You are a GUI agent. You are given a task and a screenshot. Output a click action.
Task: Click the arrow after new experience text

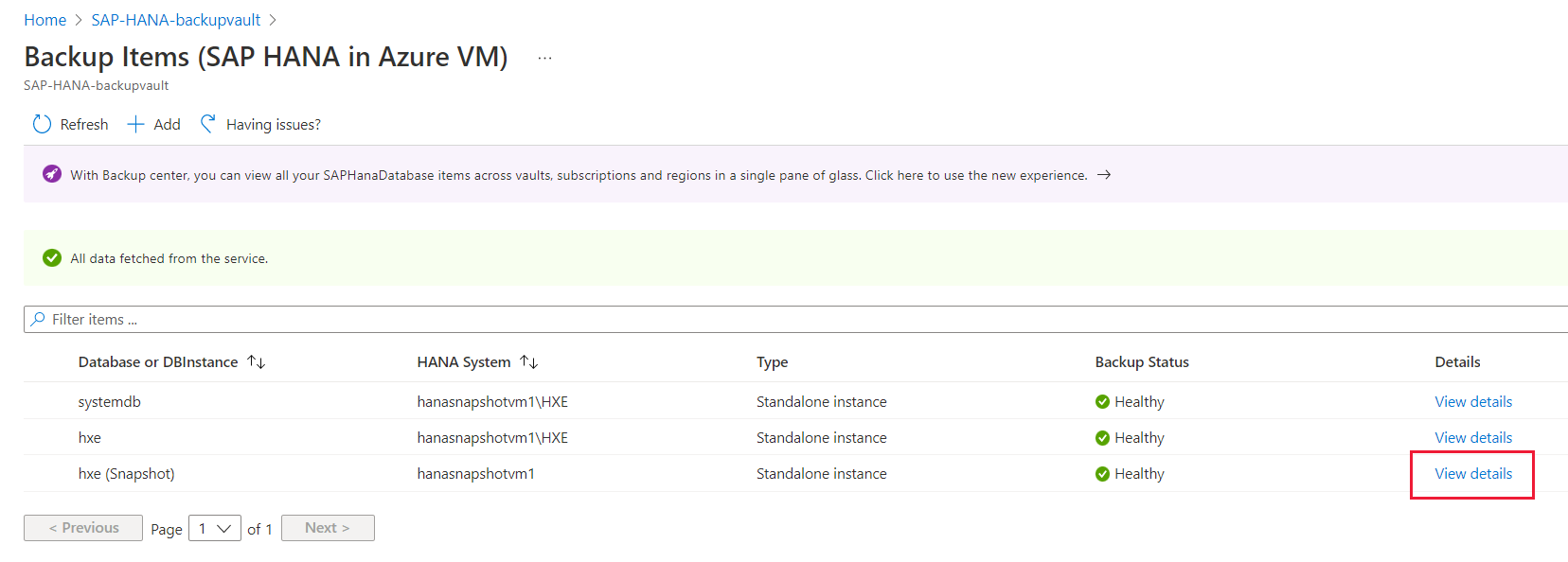click(x=1104, y=175)
